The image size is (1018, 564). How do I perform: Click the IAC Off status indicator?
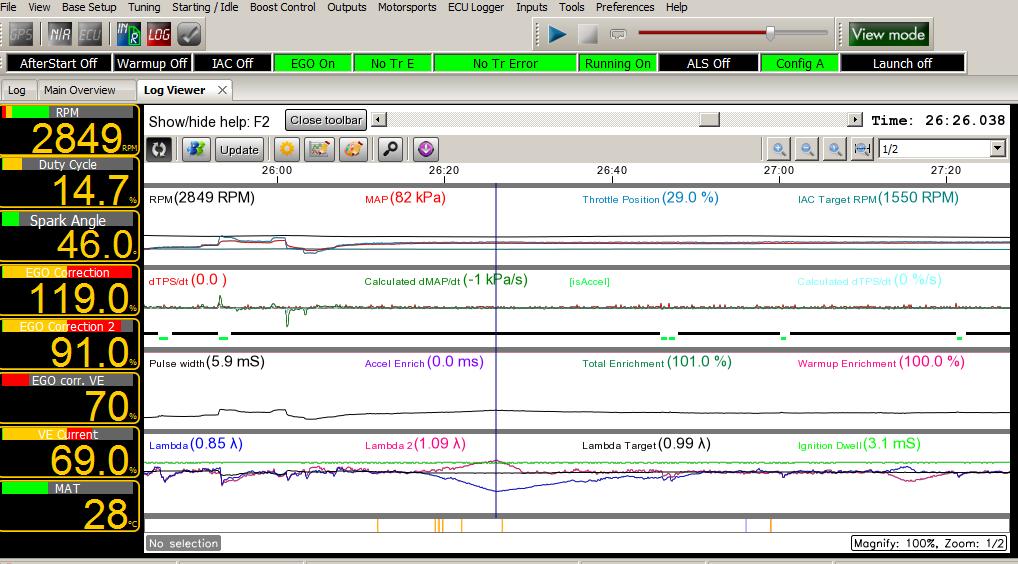point(232,63)
